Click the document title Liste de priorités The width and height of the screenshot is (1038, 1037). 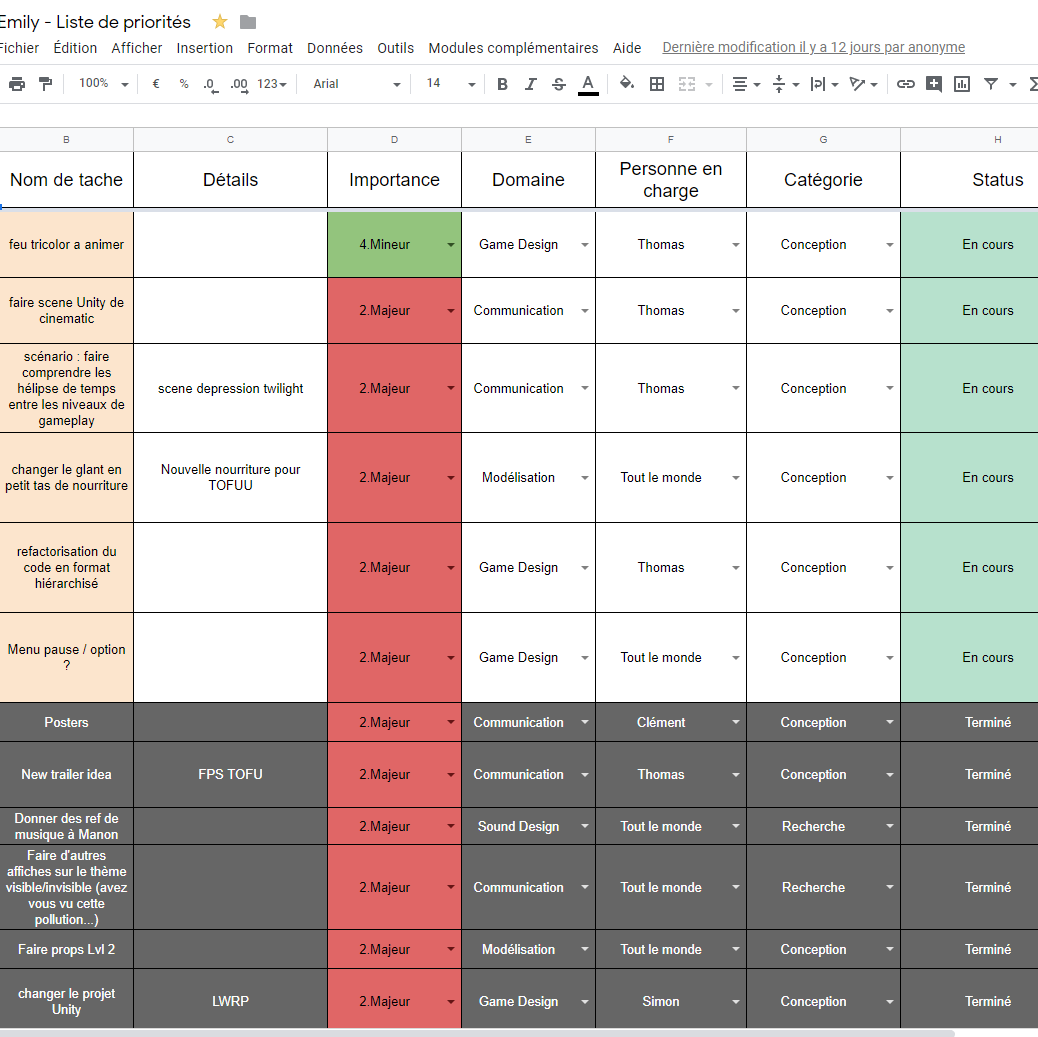(x=95, y=22)
